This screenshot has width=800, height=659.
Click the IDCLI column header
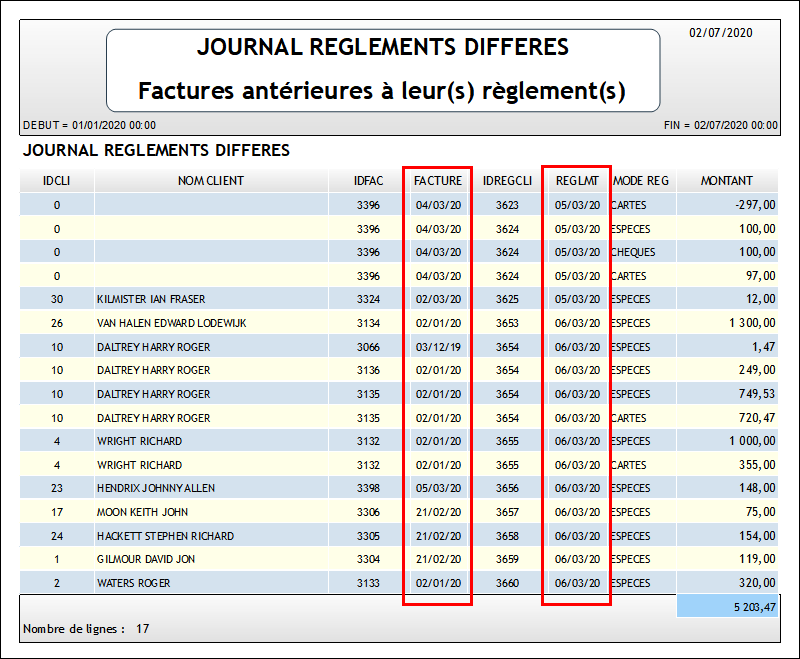pos(56,181)
